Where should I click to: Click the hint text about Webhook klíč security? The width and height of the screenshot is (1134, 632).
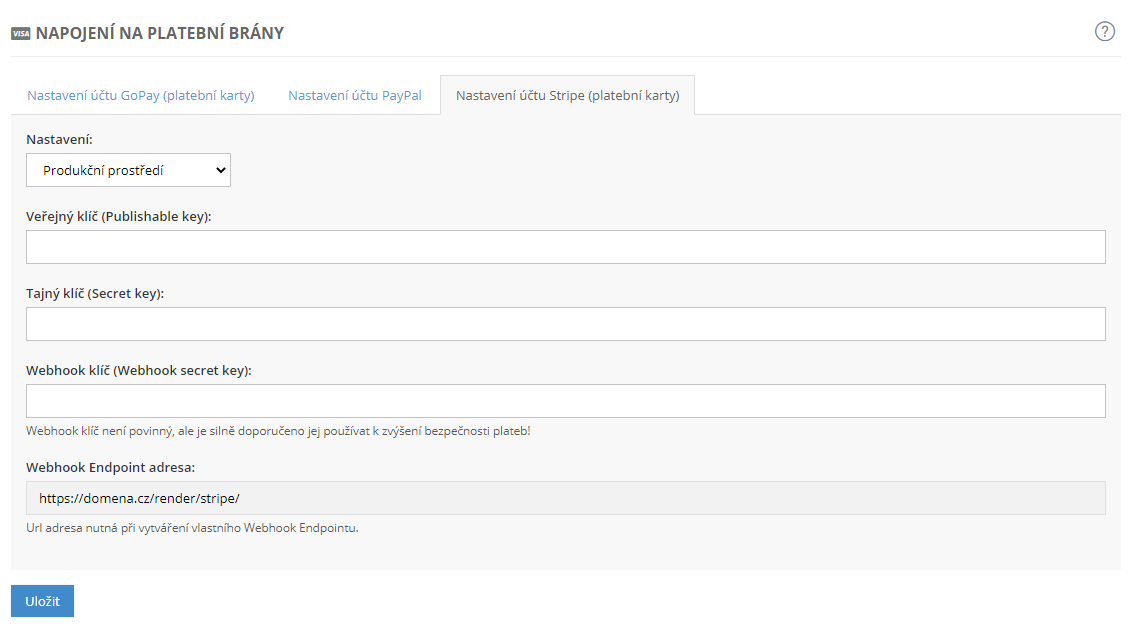click(278, 431)
